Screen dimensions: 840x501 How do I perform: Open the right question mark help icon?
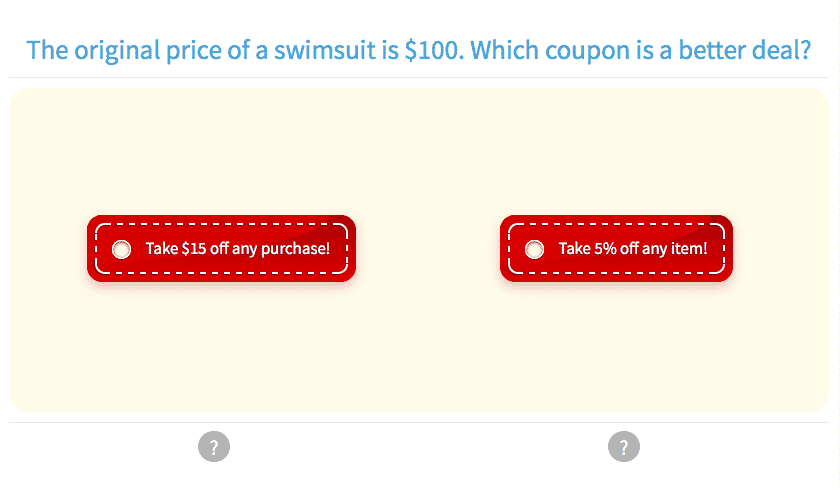click(624, 447)
